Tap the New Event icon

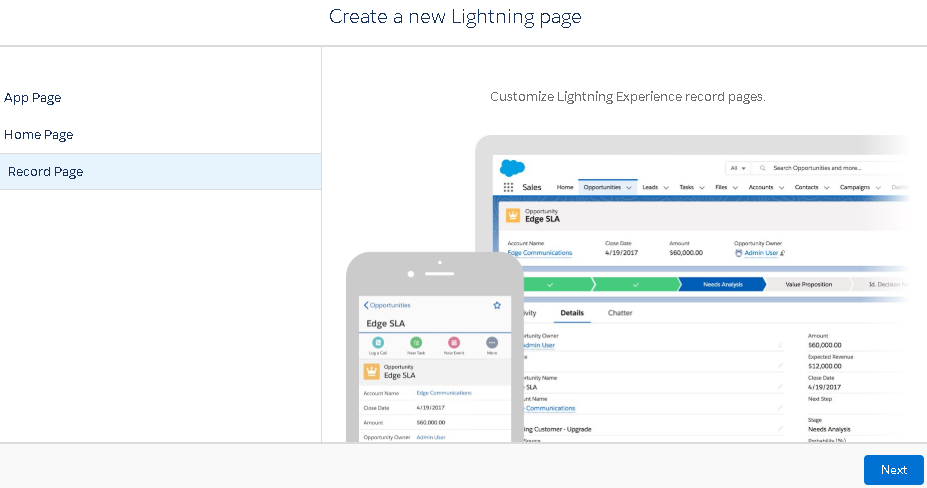tap(454, 343)
